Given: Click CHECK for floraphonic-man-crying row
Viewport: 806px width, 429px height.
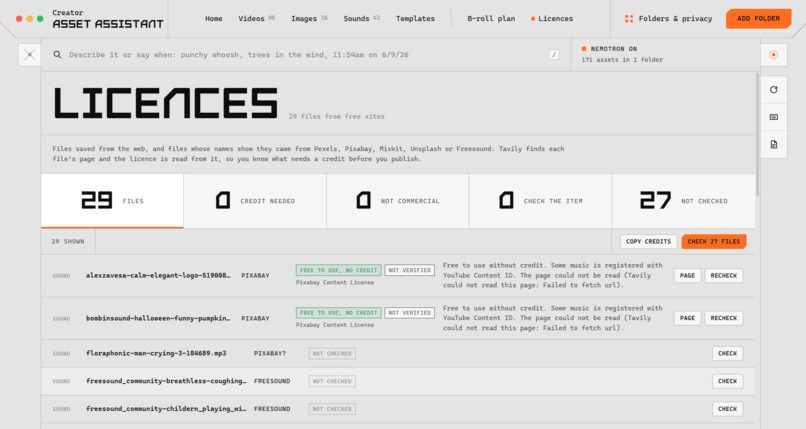Looking at the screenshot, I should tap(727, 353).
